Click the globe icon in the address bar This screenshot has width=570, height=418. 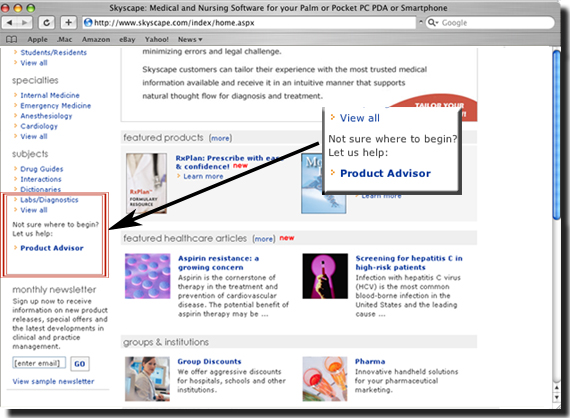(x=88, y=23)
